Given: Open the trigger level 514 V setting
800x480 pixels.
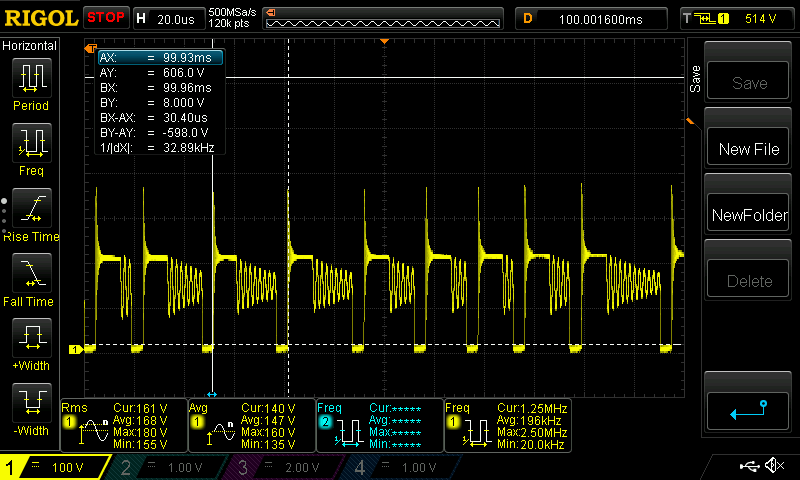Looking at the screenshot, I should pos(740,18).
